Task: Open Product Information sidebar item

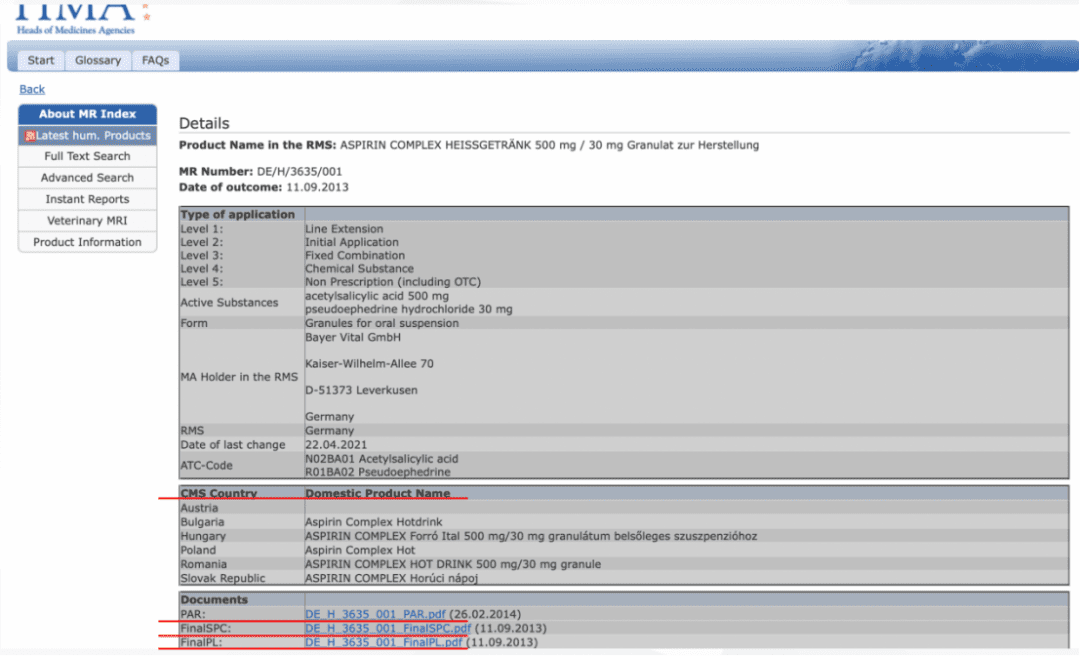Action: tap(87, 242)
